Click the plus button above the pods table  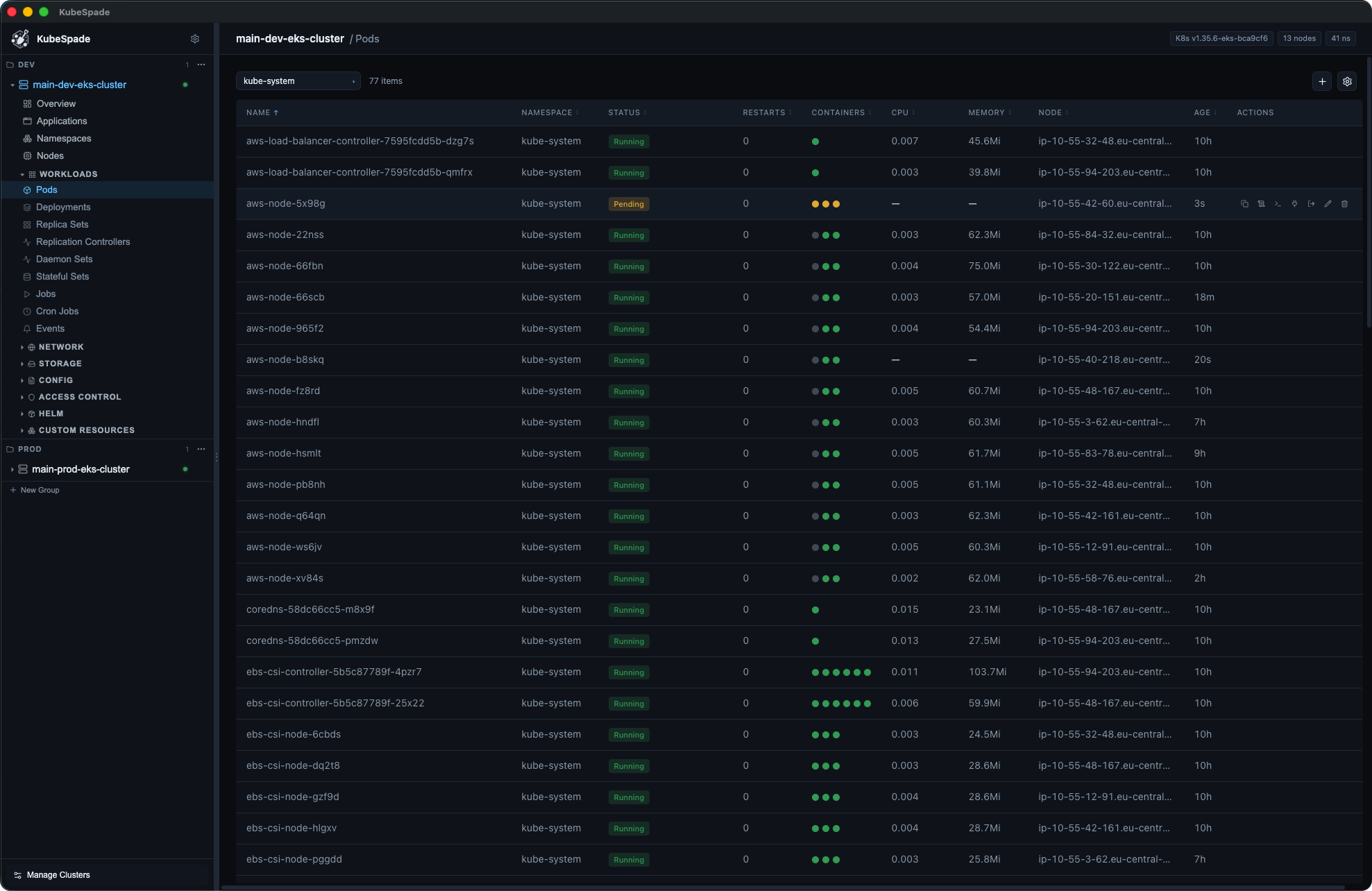coord(1322,81)
